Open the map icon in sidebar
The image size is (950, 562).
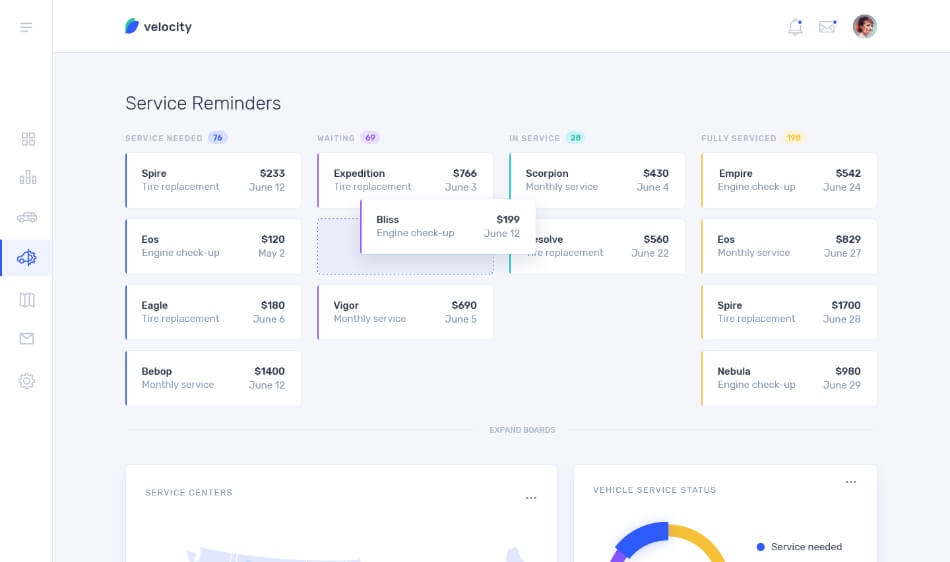(27, 299)
